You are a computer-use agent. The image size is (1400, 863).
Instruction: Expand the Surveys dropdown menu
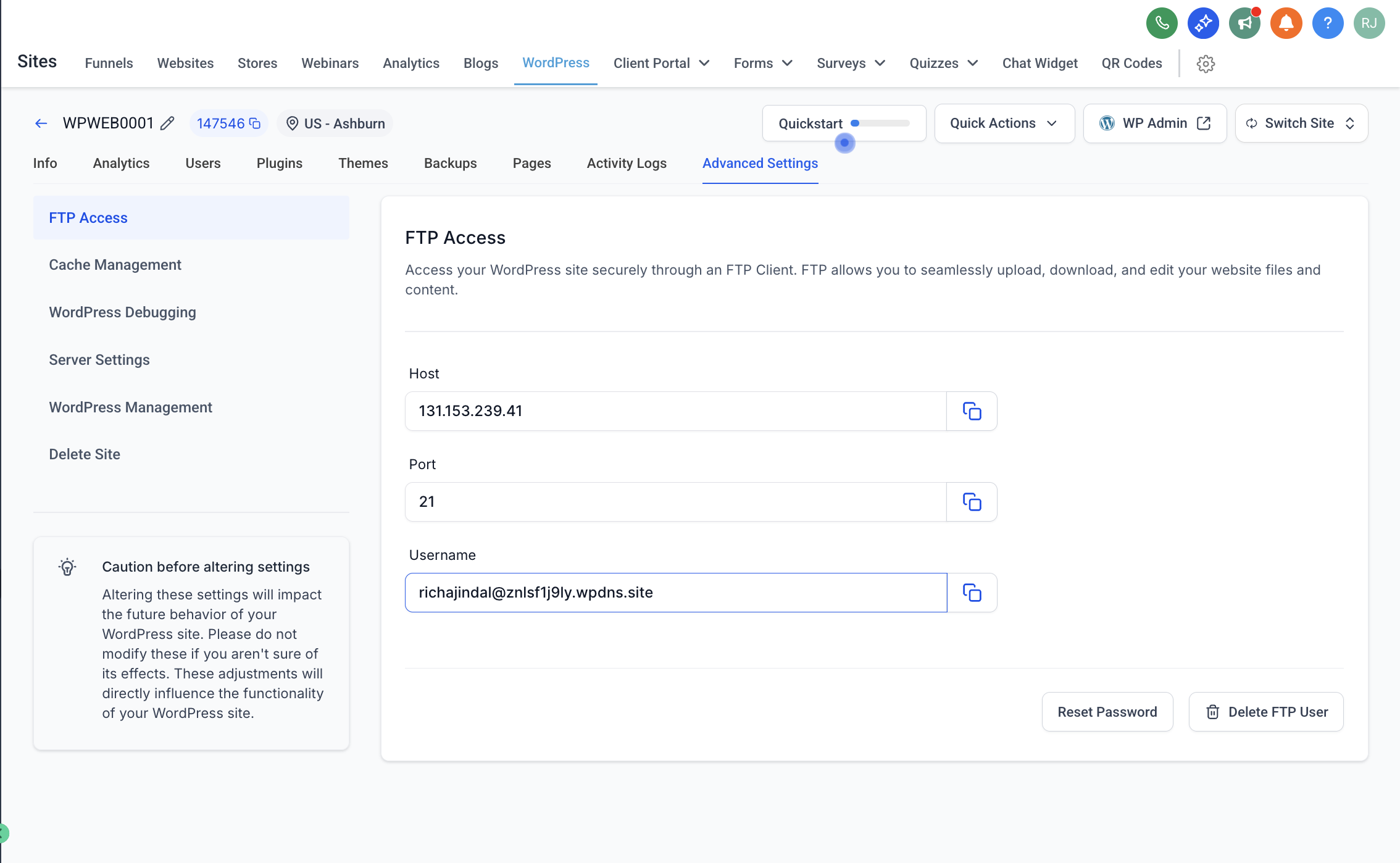pyautogui.click(x=851, y=64)
